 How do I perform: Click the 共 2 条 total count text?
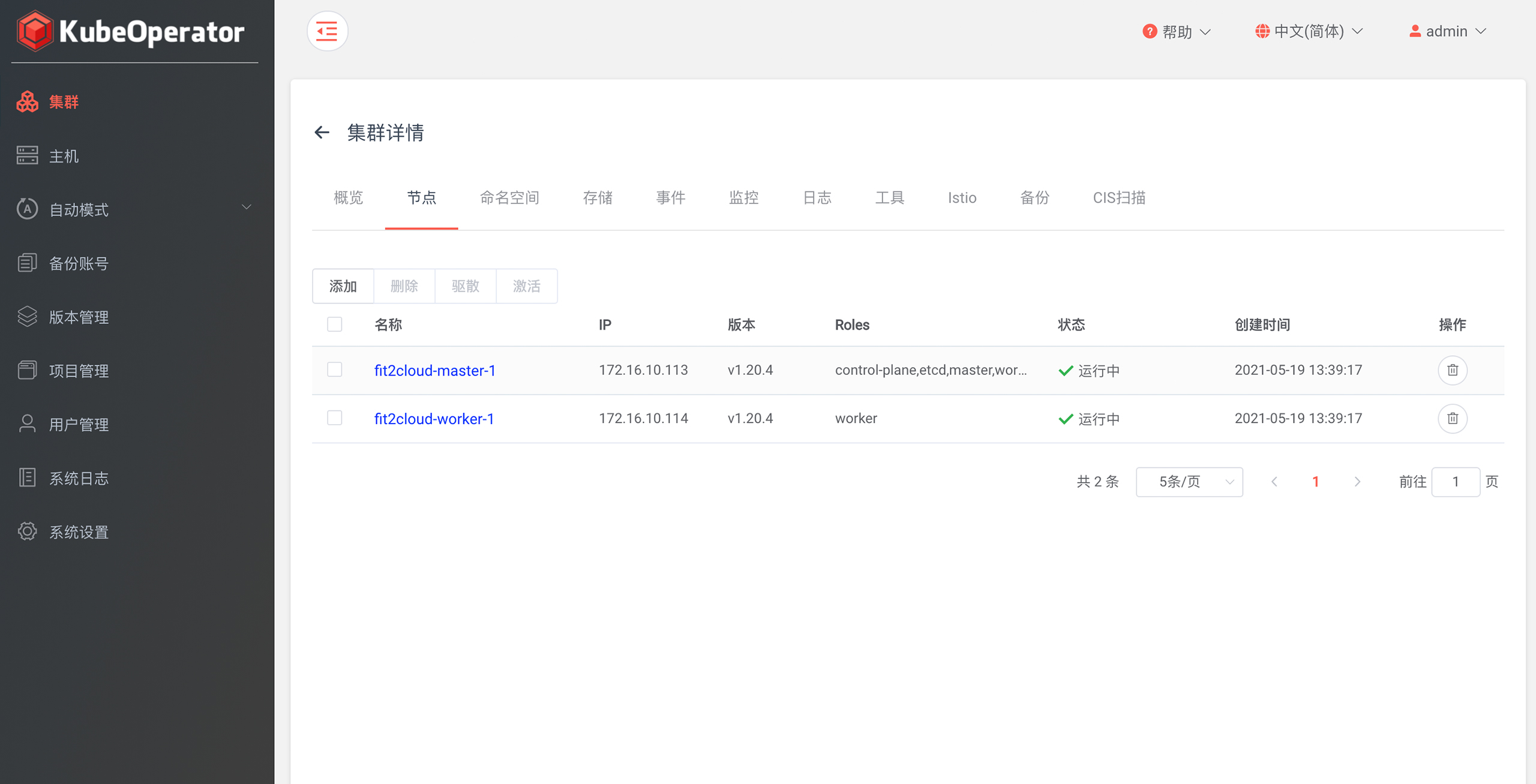pos(1097,482)
